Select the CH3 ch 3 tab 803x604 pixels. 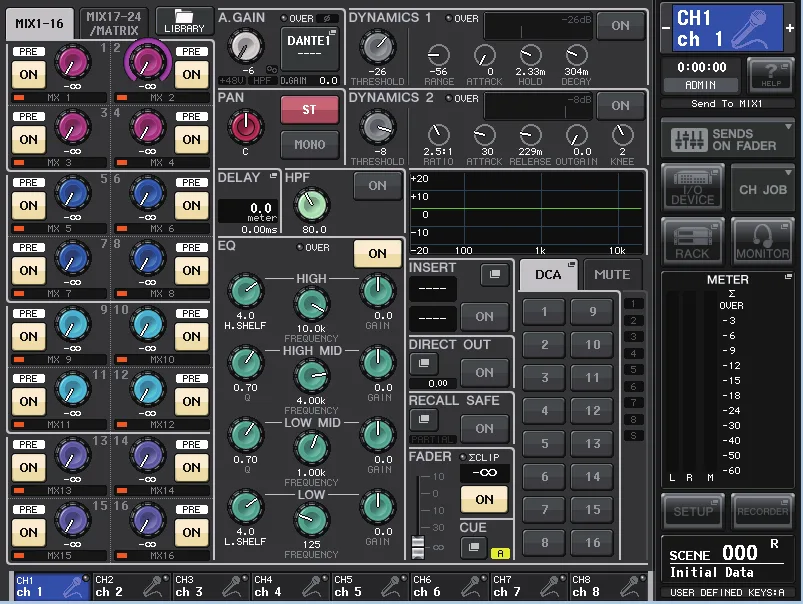[211, 586]
